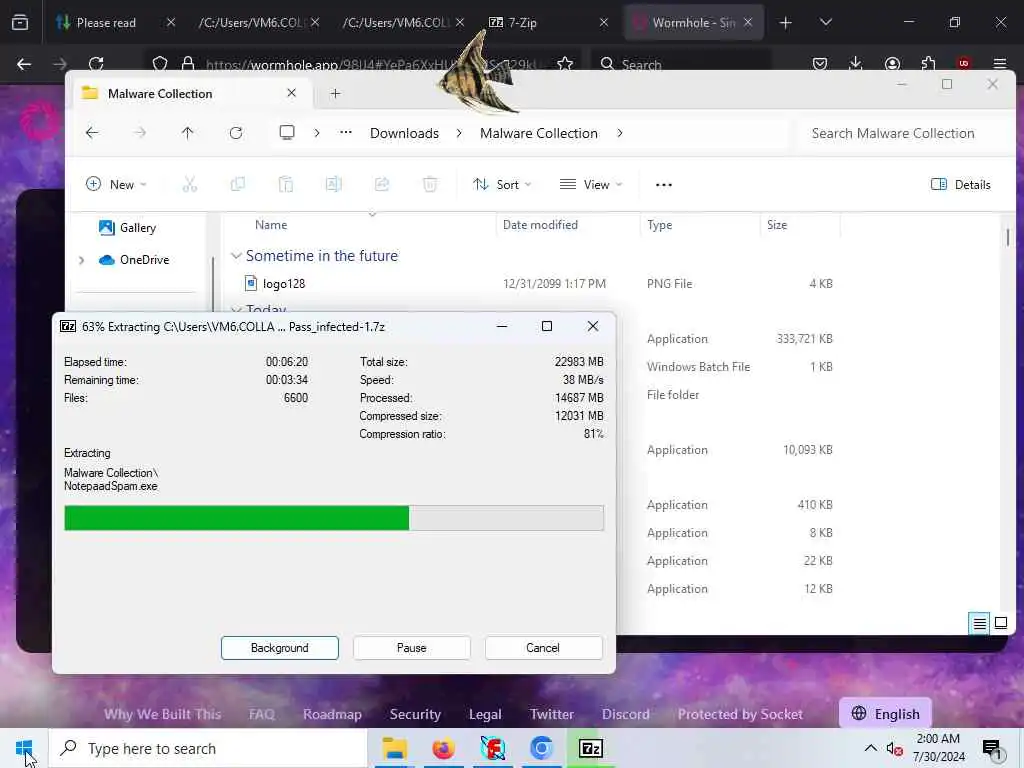The height and width of the screenshot is (768, 1024).
Task: Open 7-Zip from the taskbar
Action: [590, 748]
